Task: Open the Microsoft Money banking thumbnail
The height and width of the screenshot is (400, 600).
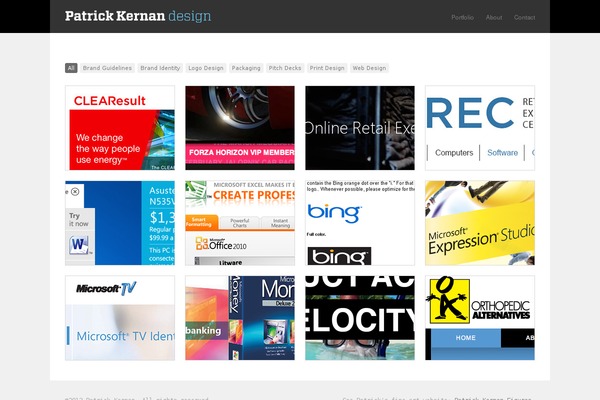Action: (240, 318)
